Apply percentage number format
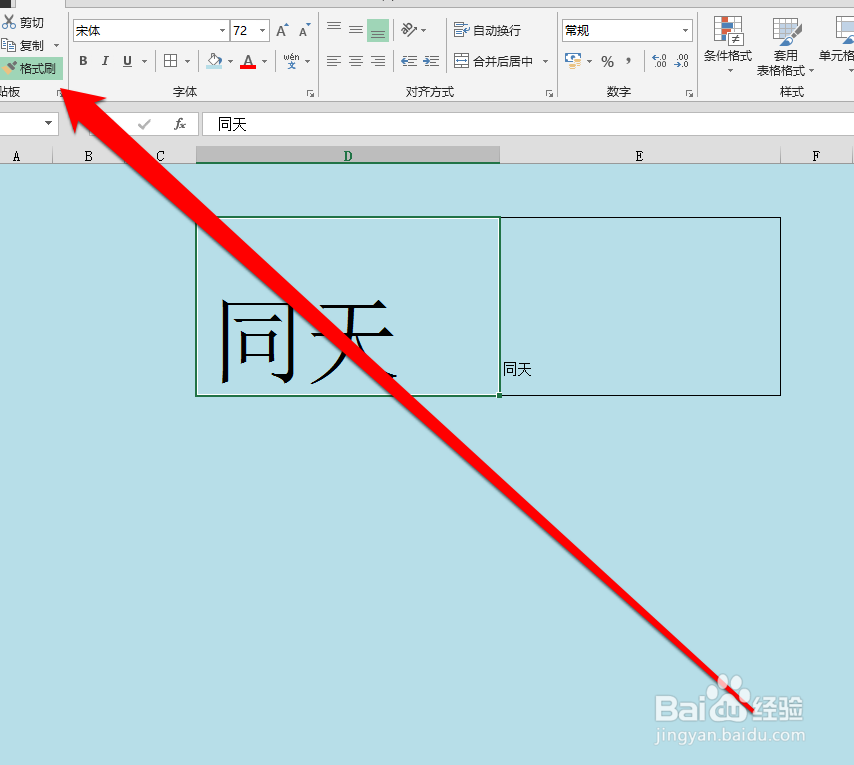Screen dimensions: 854x765 pyautogui.click(x=606, y=61)
